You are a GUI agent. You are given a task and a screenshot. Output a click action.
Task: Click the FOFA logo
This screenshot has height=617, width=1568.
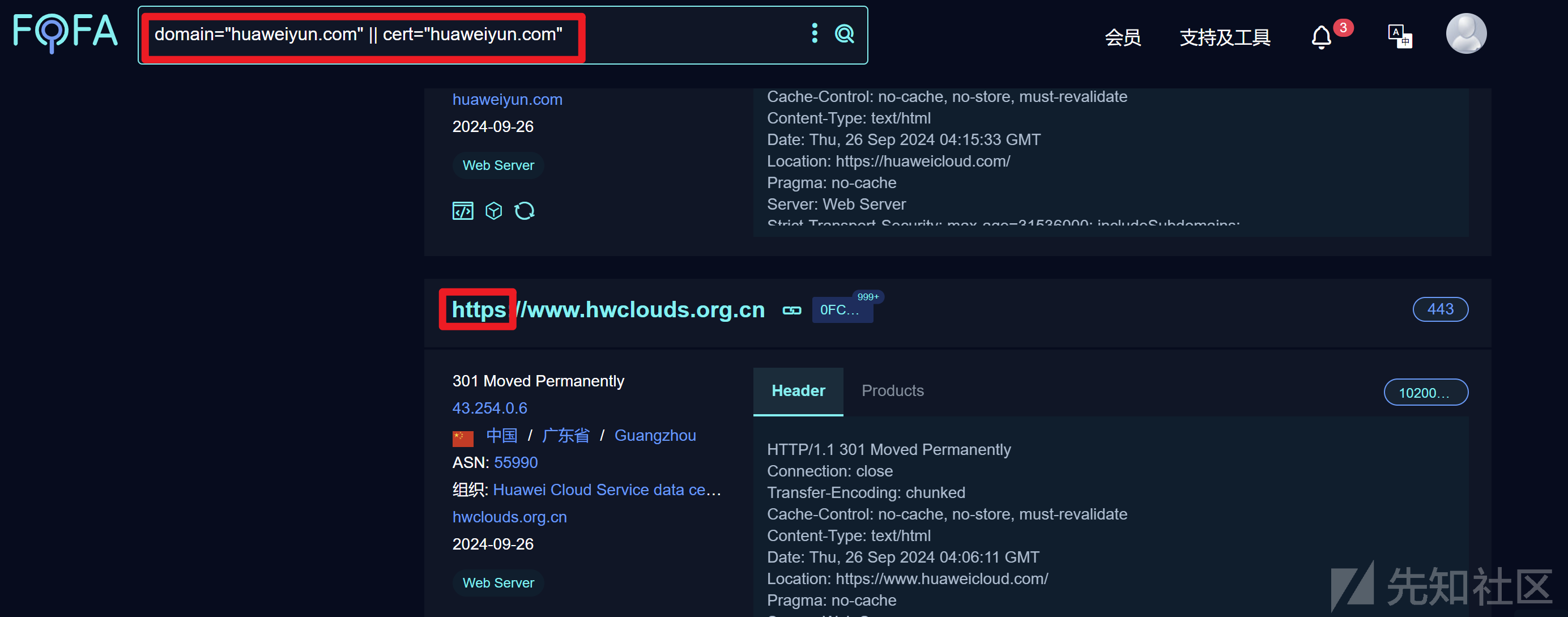click(x=65, y=32)
